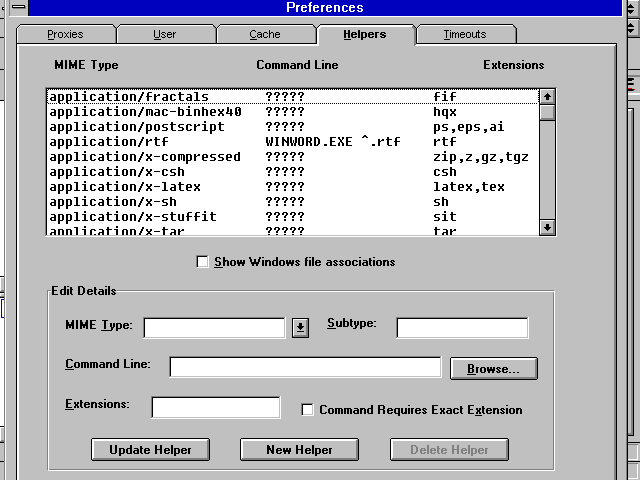Image resolution: width=640 pixels, height=480 pixels.
Task: Enable Show Windows file associations checkbox
Action: (203, 262)
